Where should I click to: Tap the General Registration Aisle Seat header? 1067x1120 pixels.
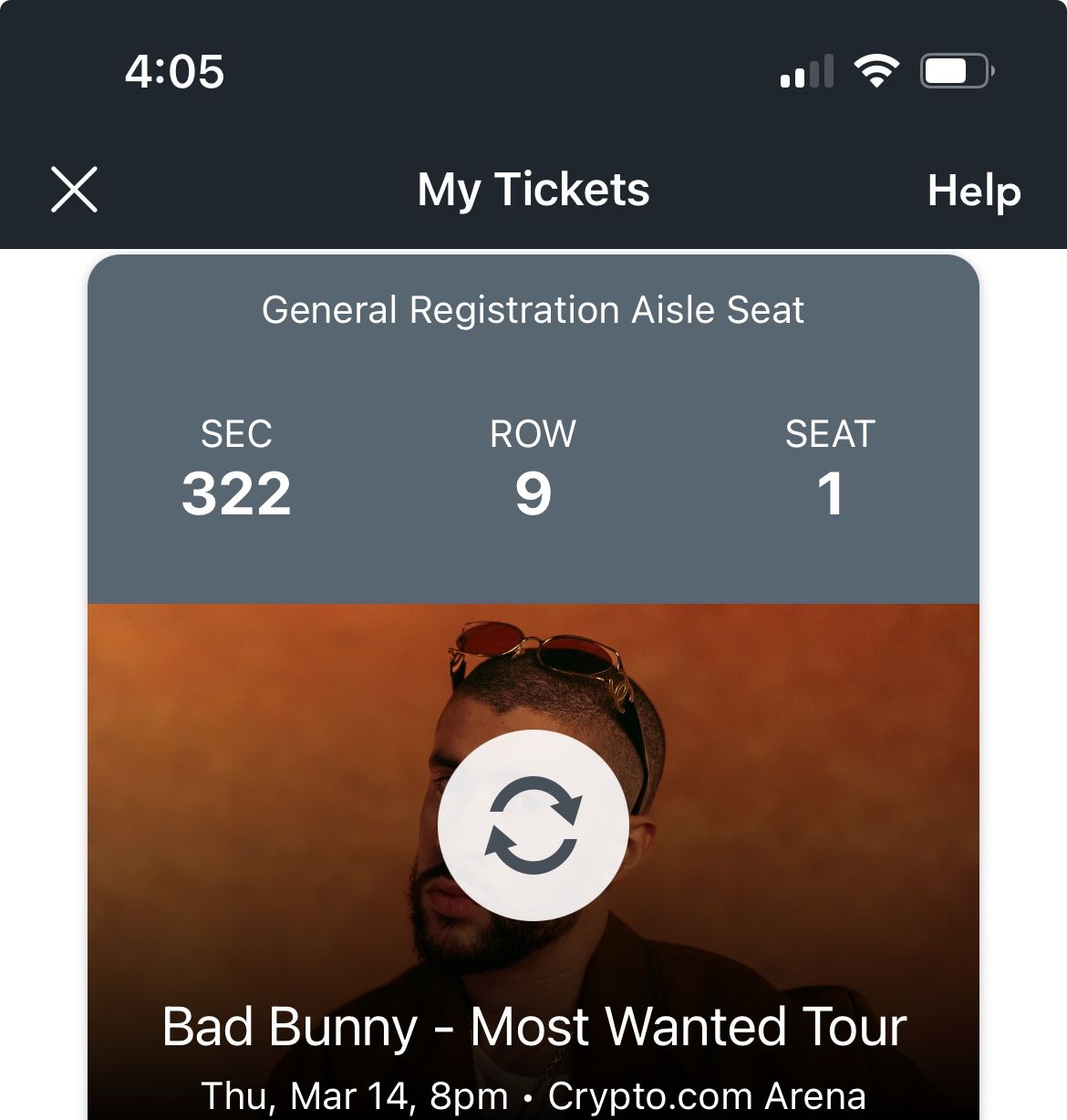pyautogui.click(x=533, y=309)
